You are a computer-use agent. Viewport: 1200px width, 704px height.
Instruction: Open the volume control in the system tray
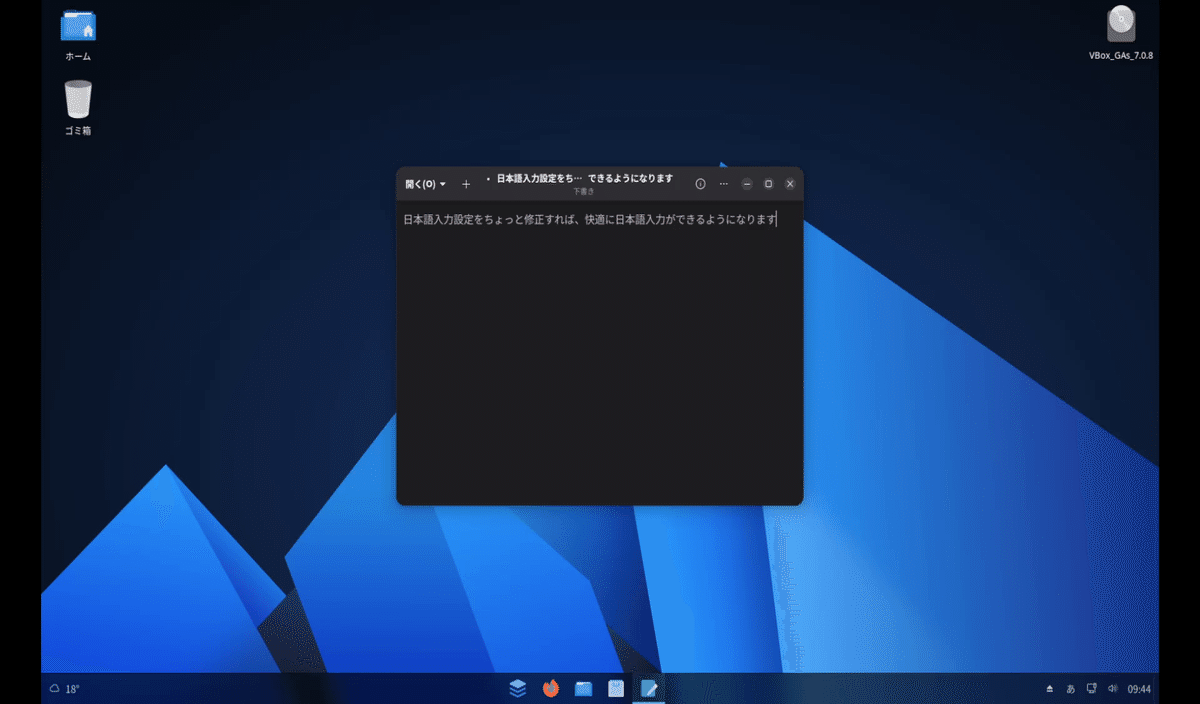[1114, 689]
